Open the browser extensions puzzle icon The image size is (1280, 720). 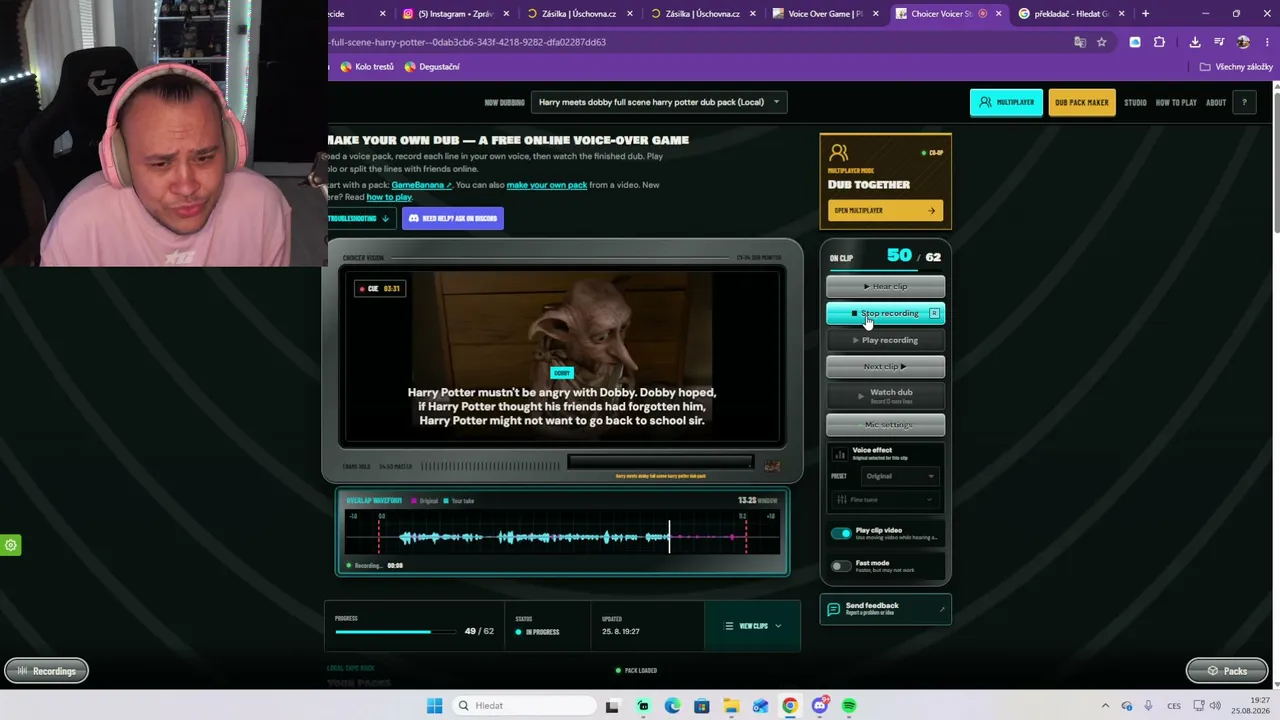pos(1159,42)
